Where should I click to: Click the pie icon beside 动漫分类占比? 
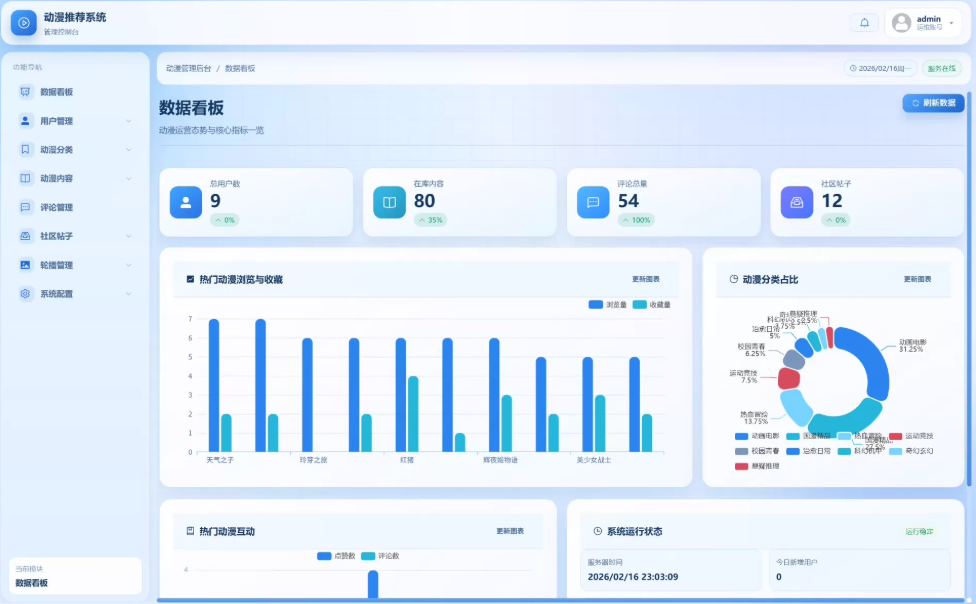tap(734, 279)
